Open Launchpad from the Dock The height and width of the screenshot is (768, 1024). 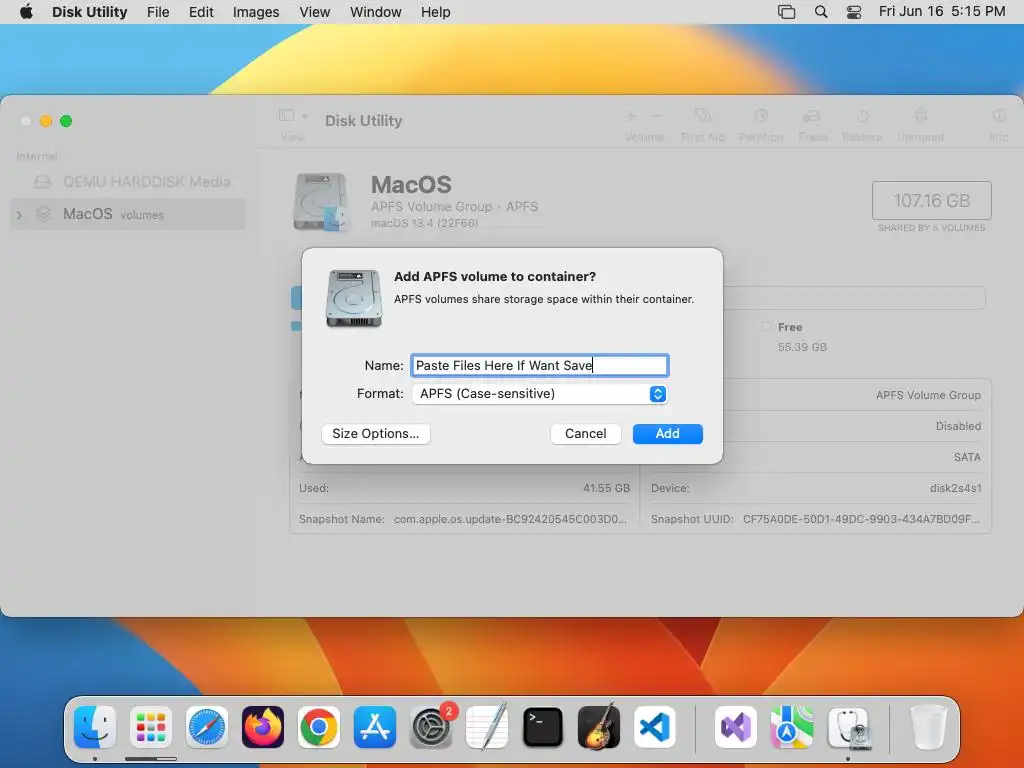click(x=151, y=727)
